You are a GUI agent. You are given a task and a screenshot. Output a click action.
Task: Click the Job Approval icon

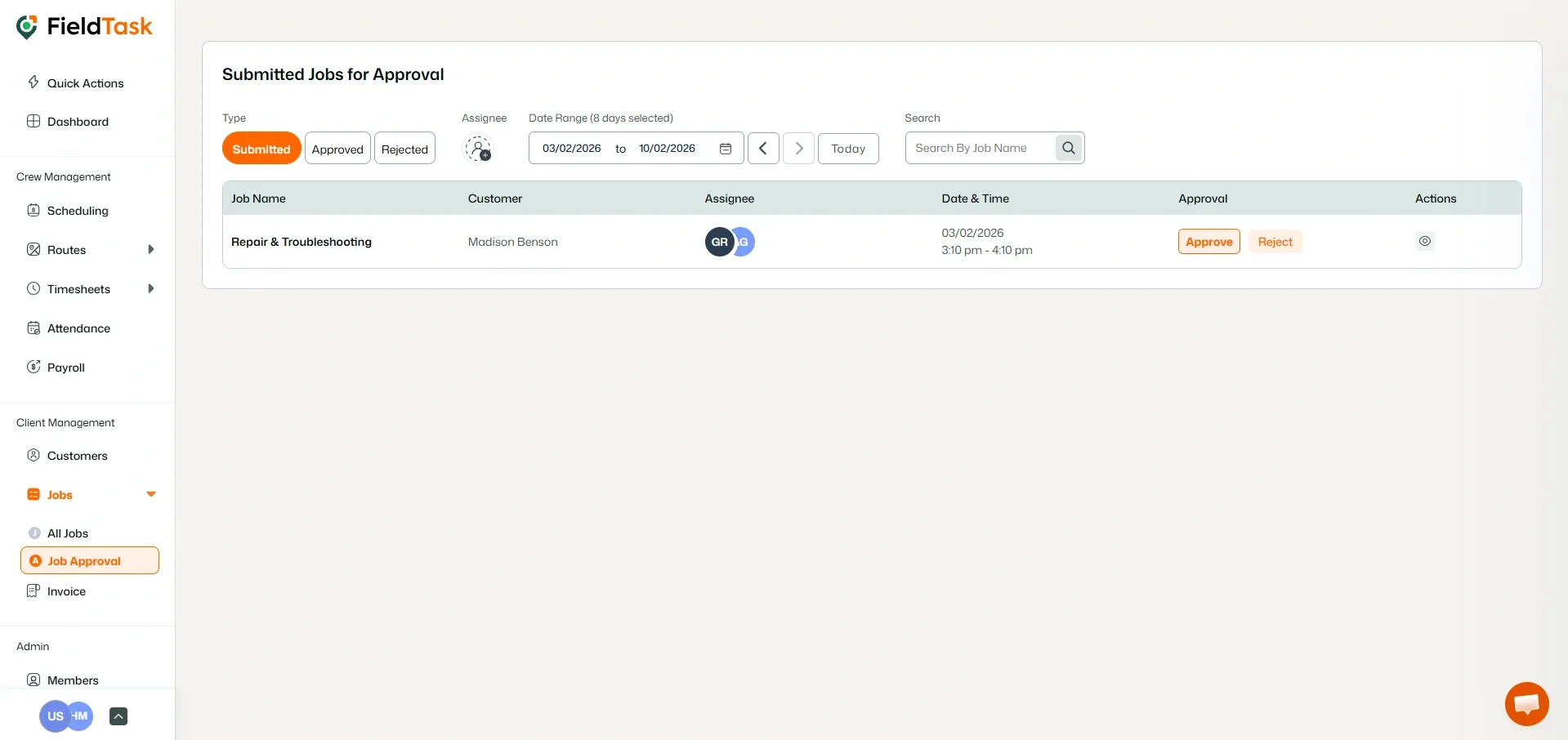[35, 561]
